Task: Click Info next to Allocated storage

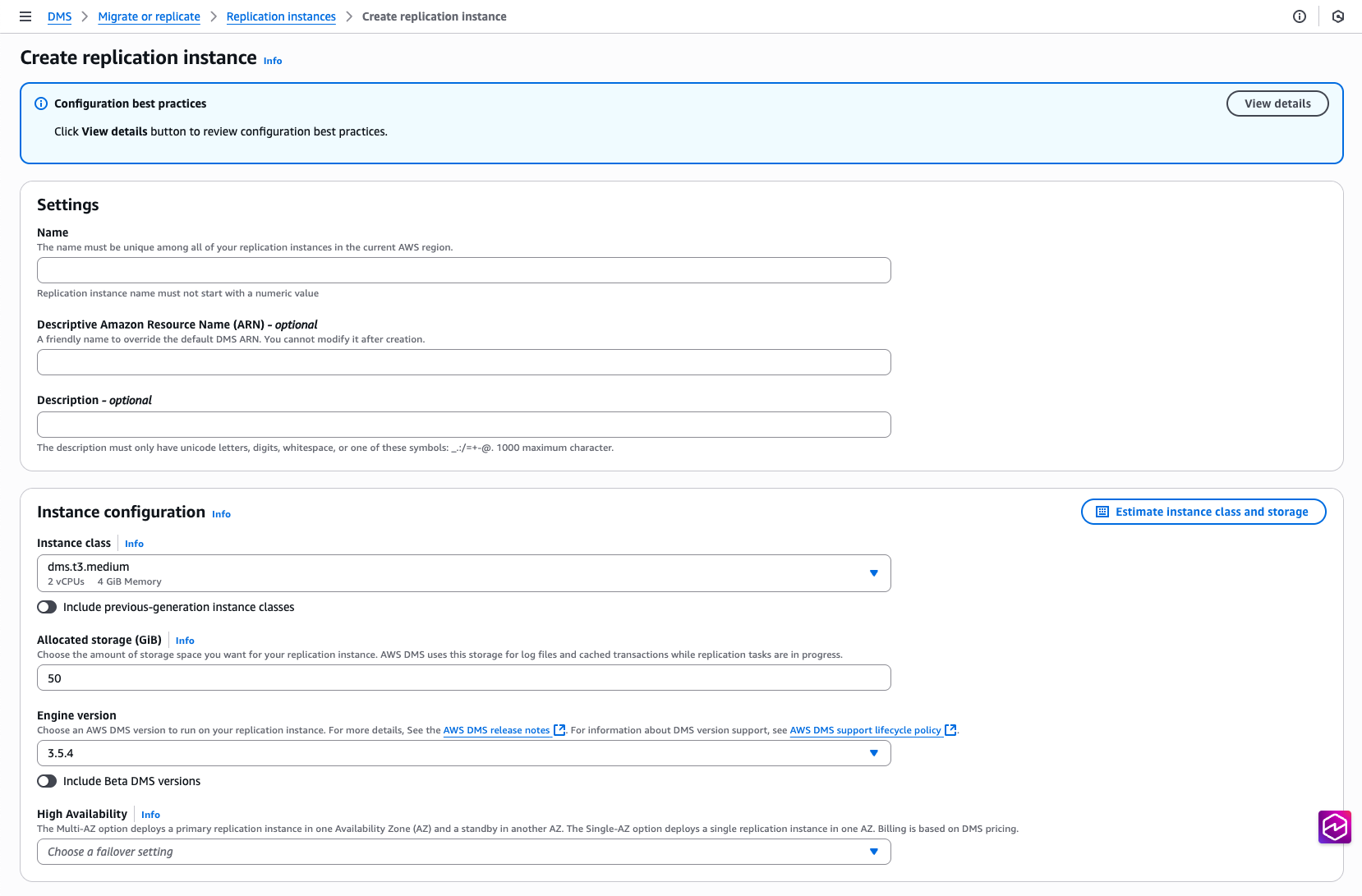Action: [x=184, y=641]
